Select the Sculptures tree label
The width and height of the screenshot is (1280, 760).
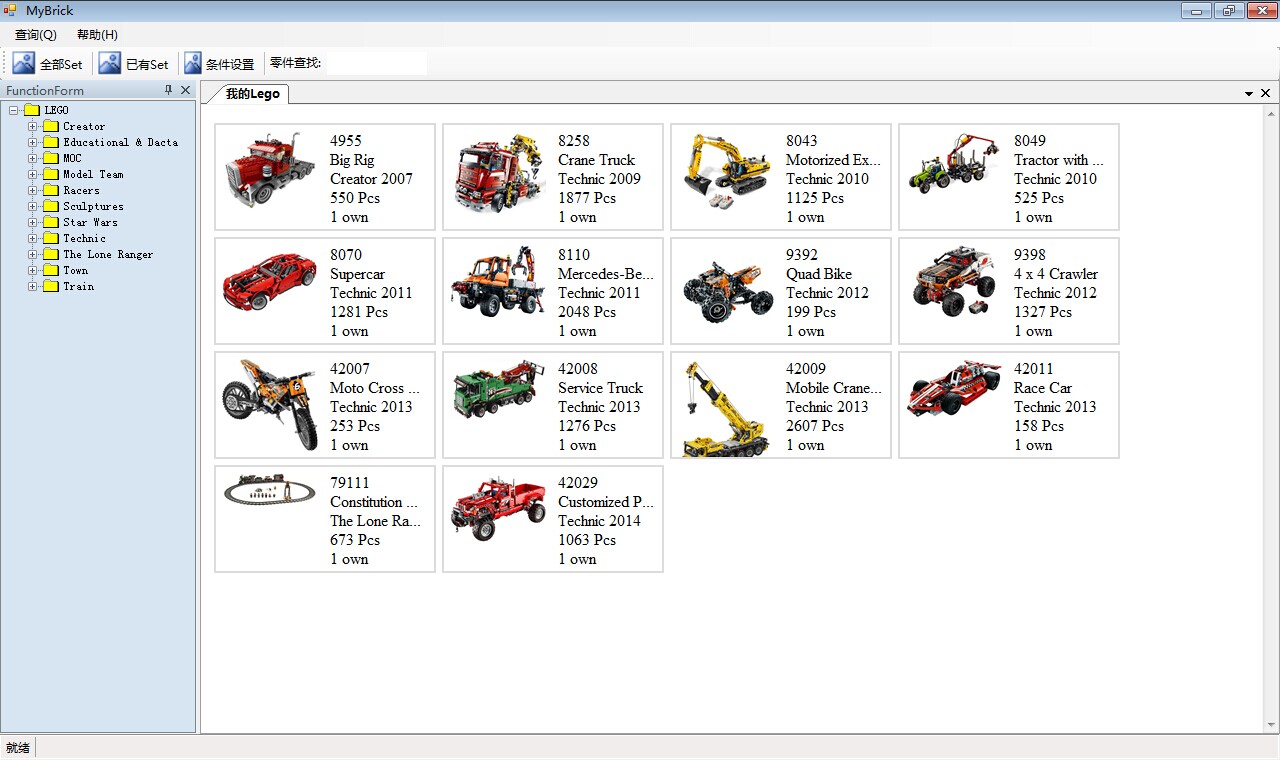tap(94, 206)
